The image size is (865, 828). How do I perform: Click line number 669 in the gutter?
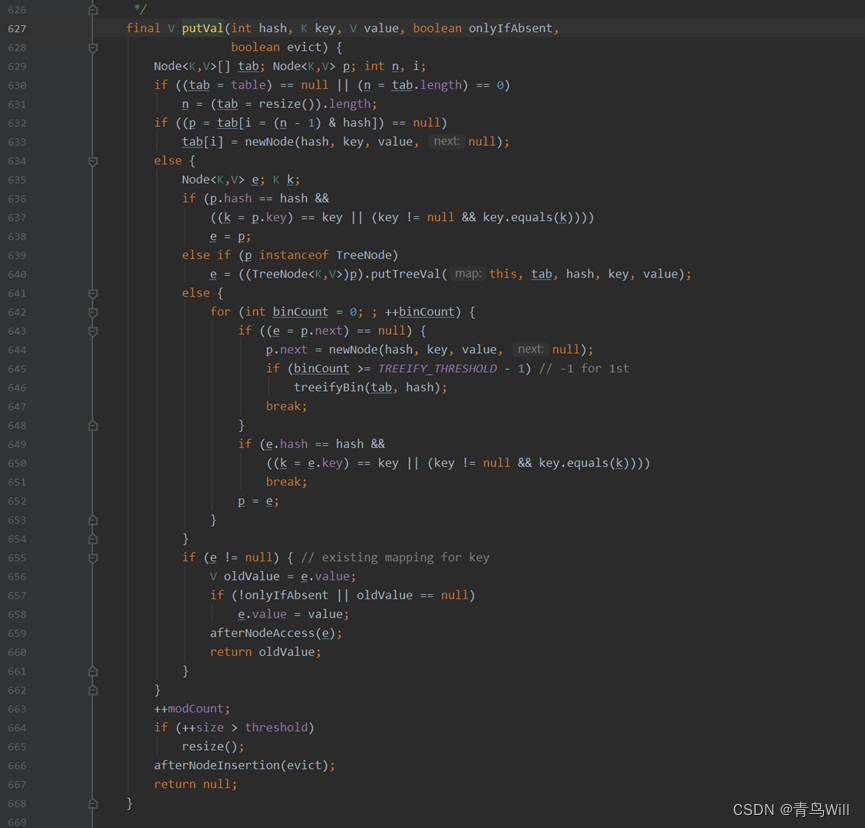click(17, 822)
